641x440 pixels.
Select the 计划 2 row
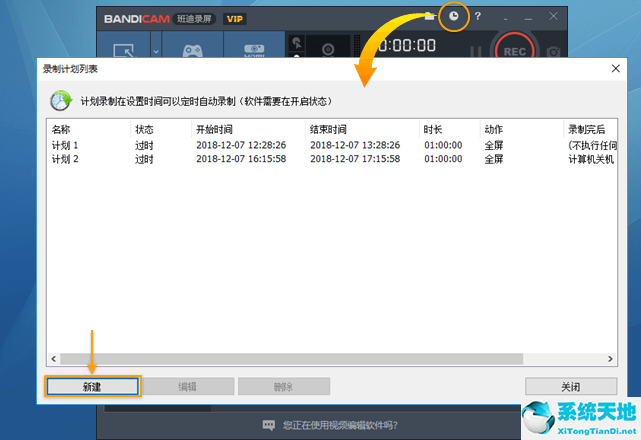tap(332, 159)
